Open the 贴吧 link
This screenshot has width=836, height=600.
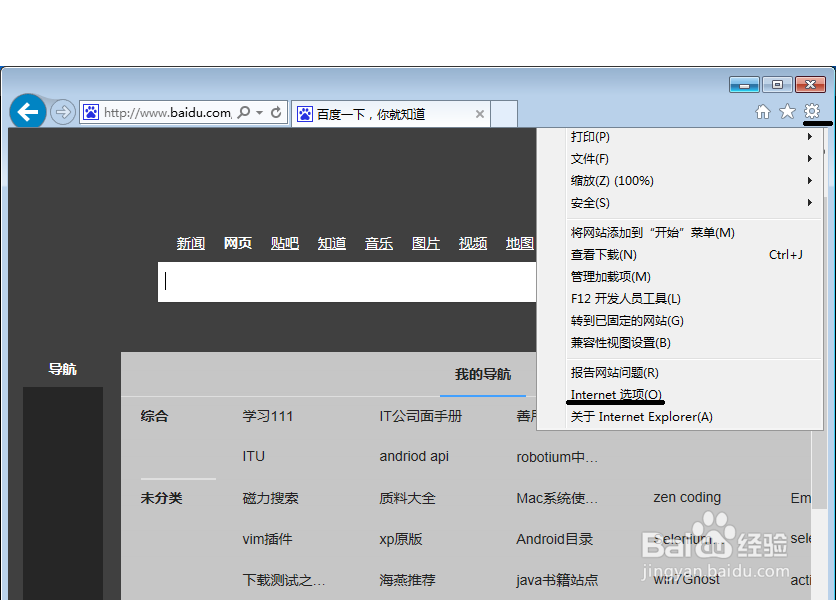pyautogui.click(x=285, y=244)
